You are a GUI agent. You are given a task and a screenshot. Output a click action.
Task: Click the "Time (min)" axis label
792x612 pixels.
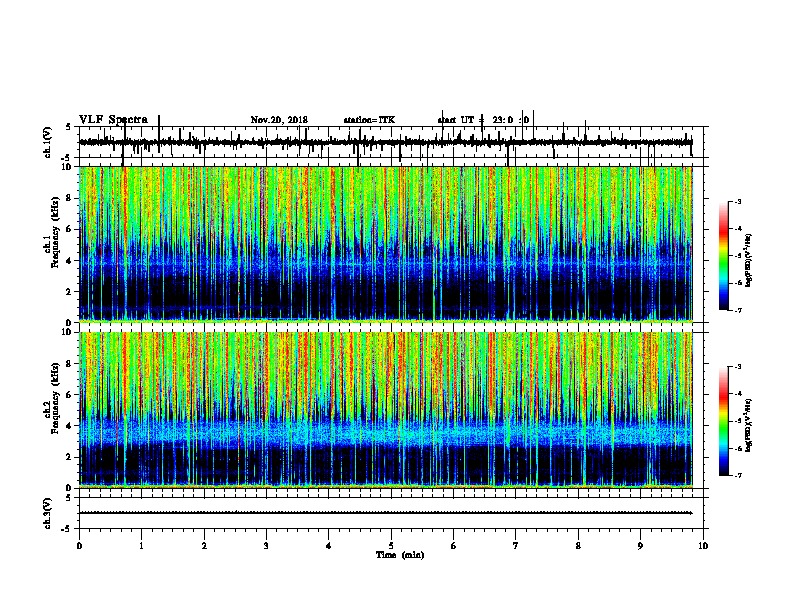point(400,555)
